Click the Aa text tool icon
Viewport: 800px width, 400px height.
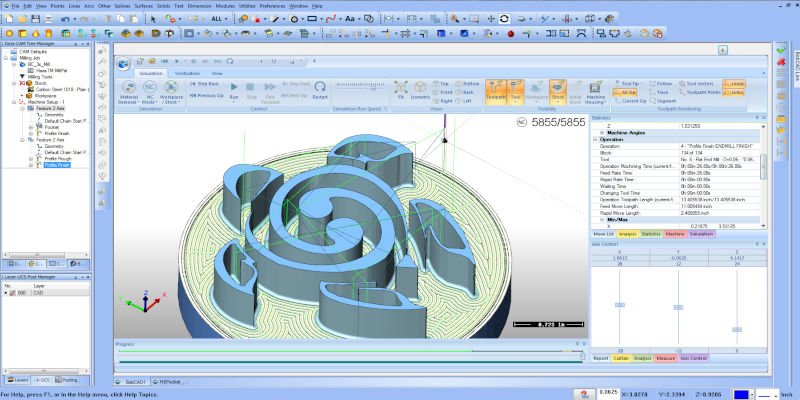coord(350,19)
